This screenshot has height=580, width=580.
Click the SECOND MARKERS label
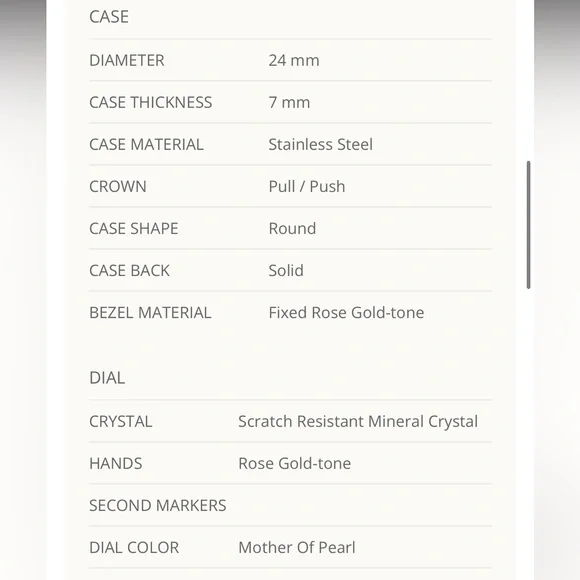(x=158, y=506)
